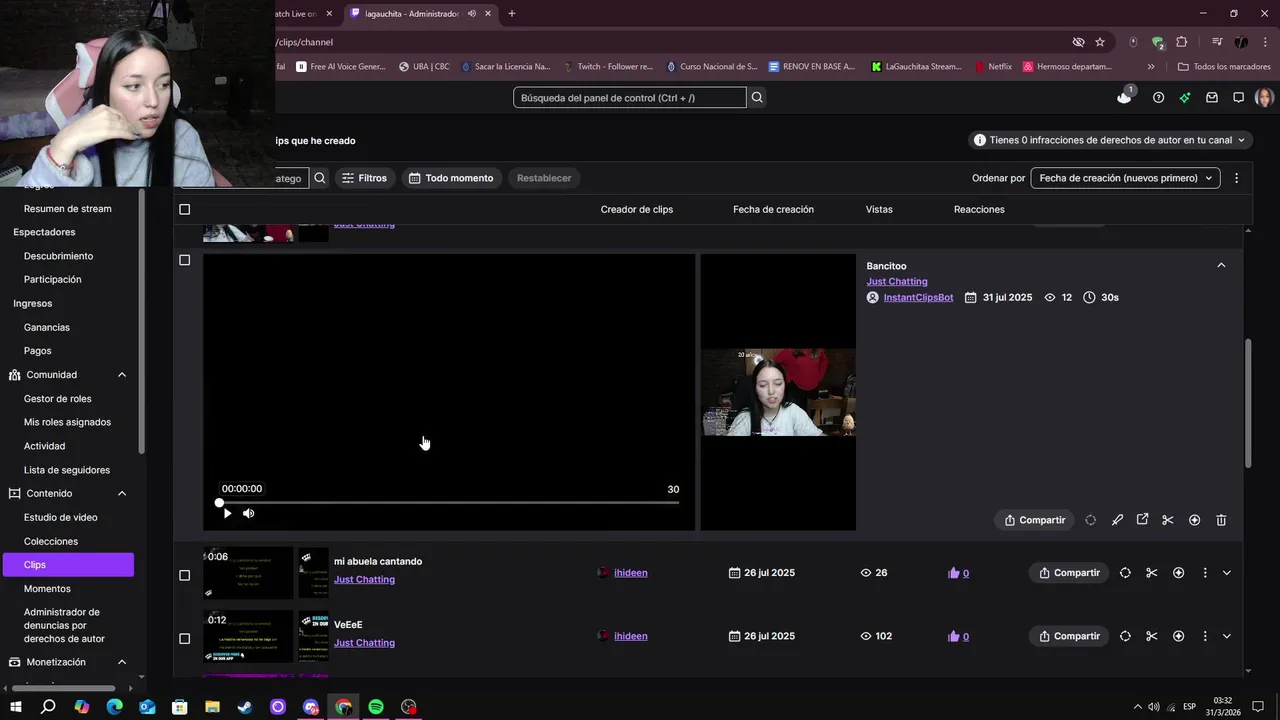1280x720 pixels.
Task: Open clip list kebab menu
Action: pyautogui.click(x=1236, y=178)
